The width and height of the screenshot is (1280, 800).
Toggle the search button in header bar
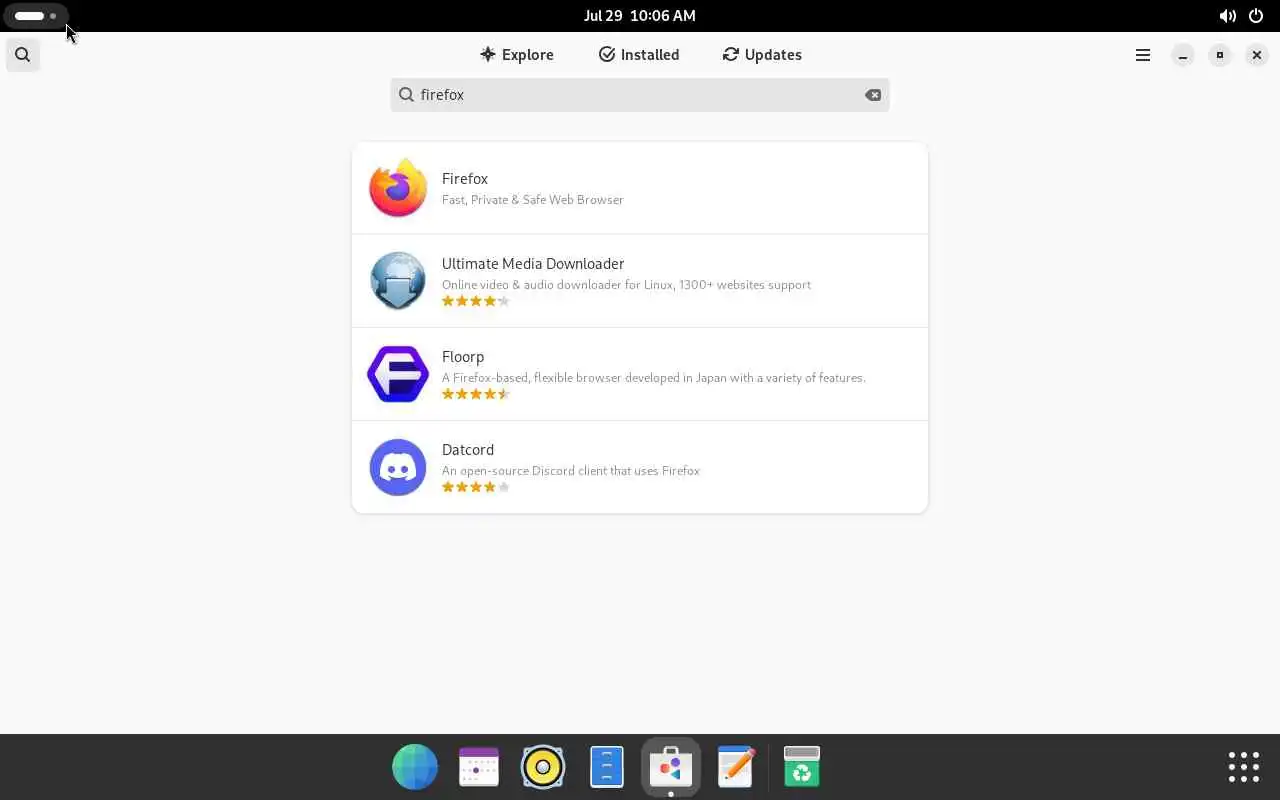coord(22,55)
